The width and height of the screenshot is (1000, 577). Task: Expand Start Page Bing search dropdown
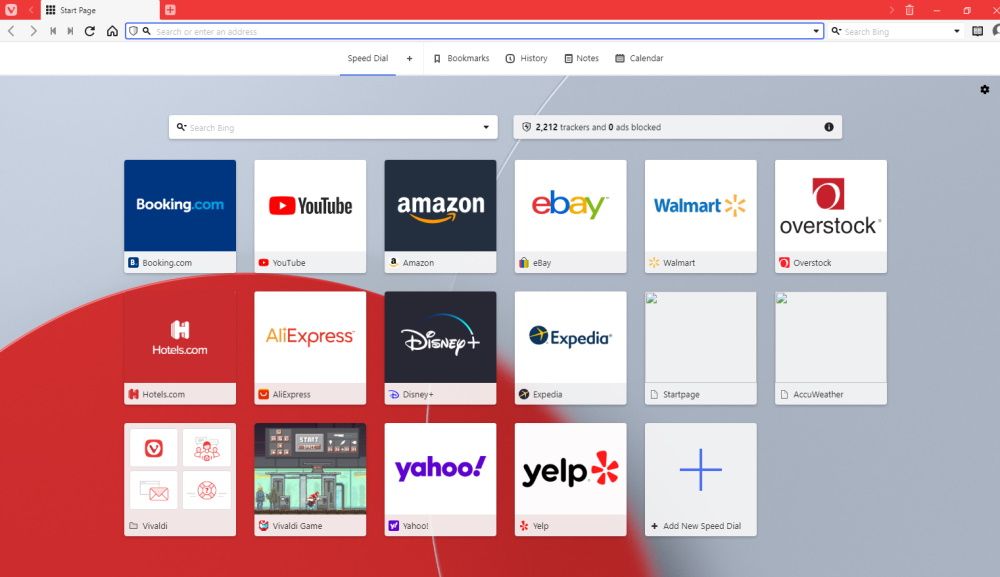coord(486,127)
